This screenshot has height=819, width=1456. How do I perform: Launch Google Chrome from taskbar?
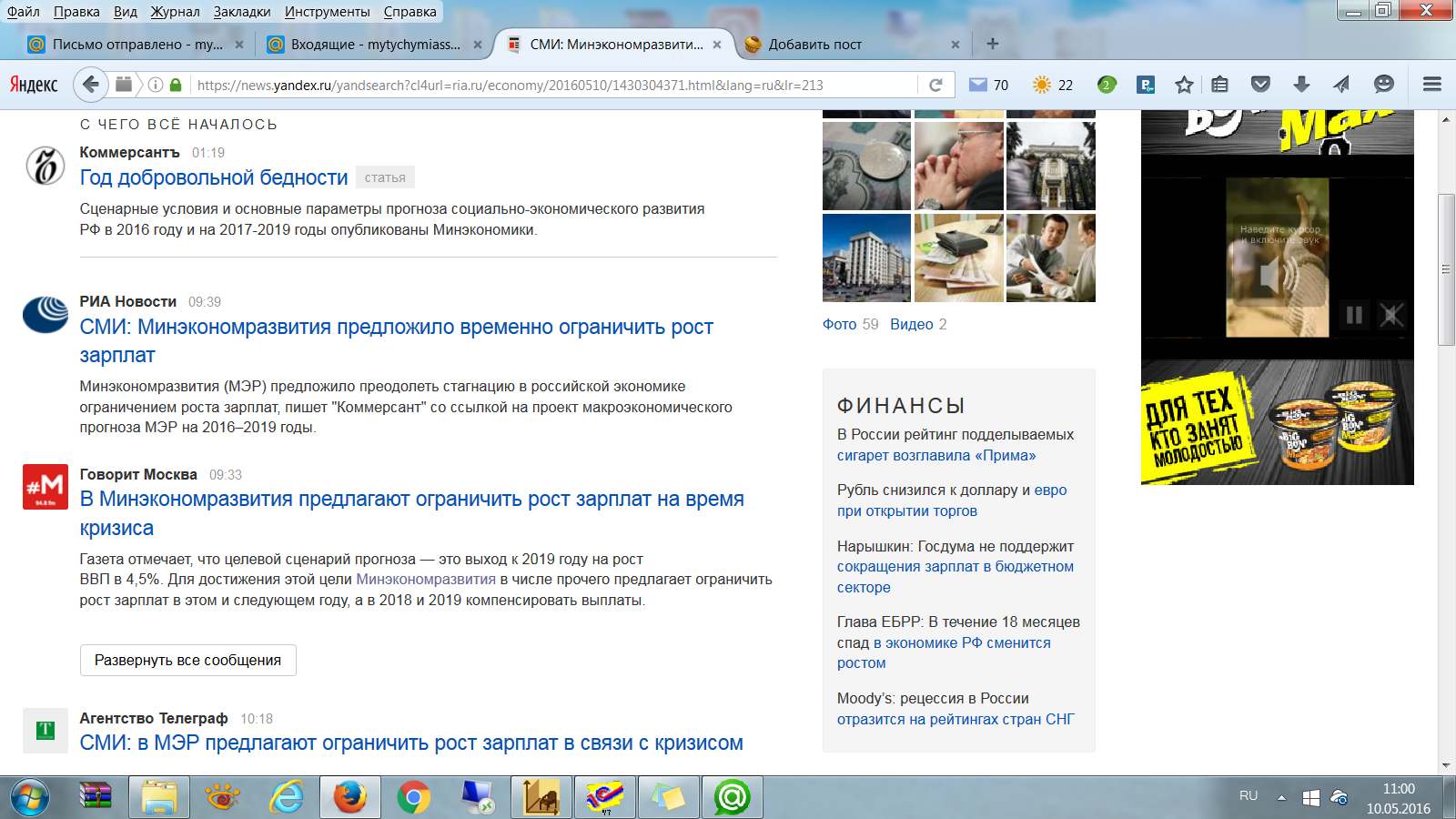tap(413, 798)
